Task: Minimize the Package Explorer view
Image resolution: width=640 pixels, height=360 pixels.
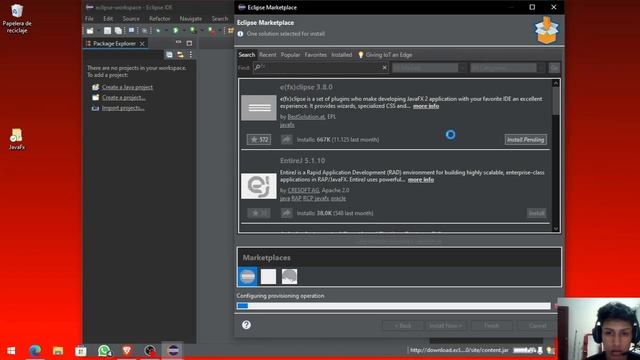Action: coord(178,43)
